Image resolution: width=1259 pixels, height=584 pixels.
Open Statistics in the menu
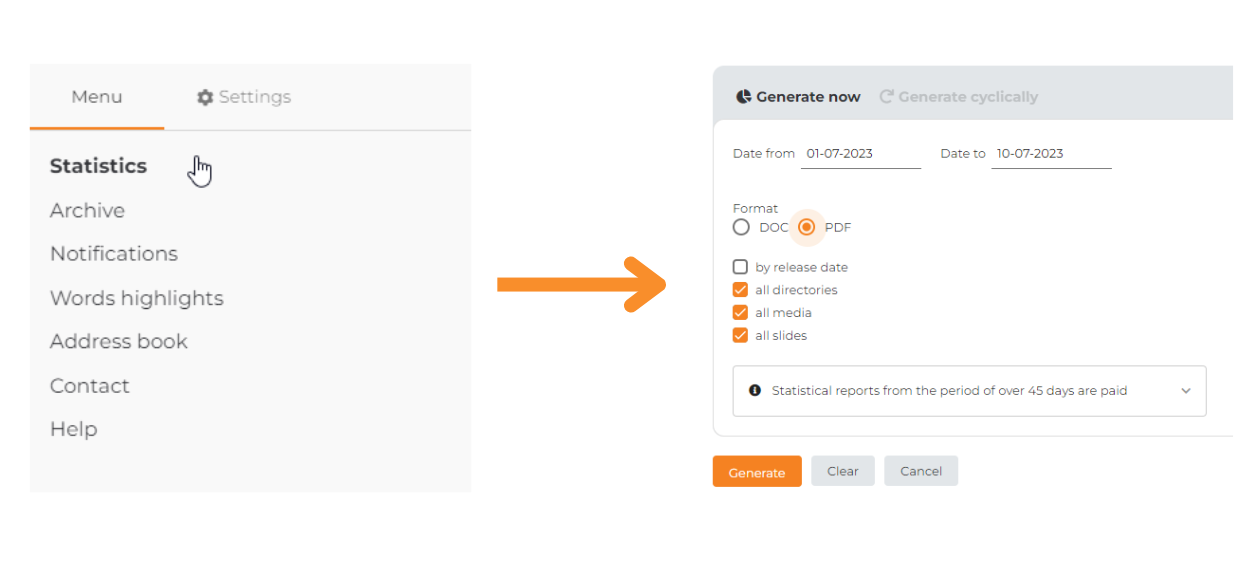pyautogui.click(x=98, y=166)
